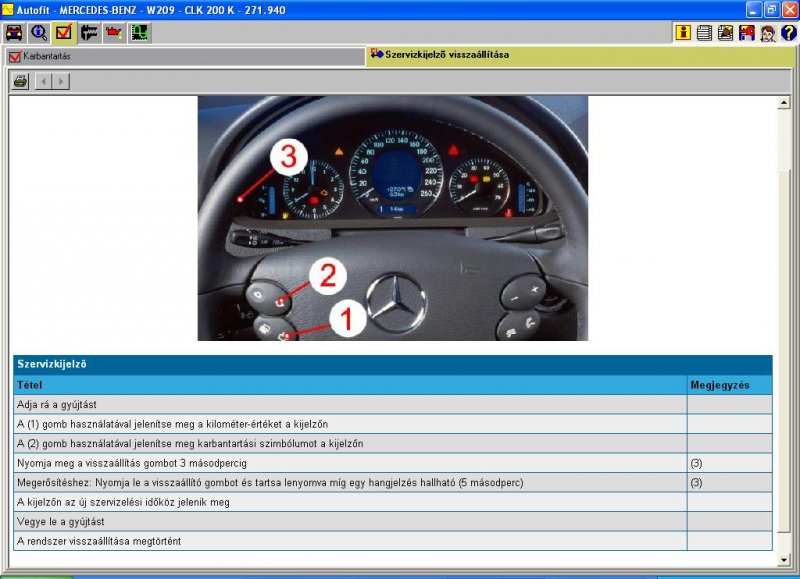Screen dimensions: 800x579
Task: Select the Szervizkijelző visszaállítása tab
Action: [580, 56]
